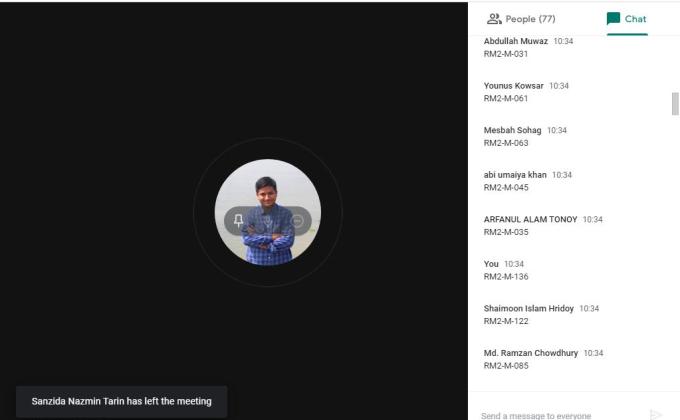The width and height of the screenshot is (680, 420).
Task: Switch to the Chat tab
Action: click(x=626, y=19)
